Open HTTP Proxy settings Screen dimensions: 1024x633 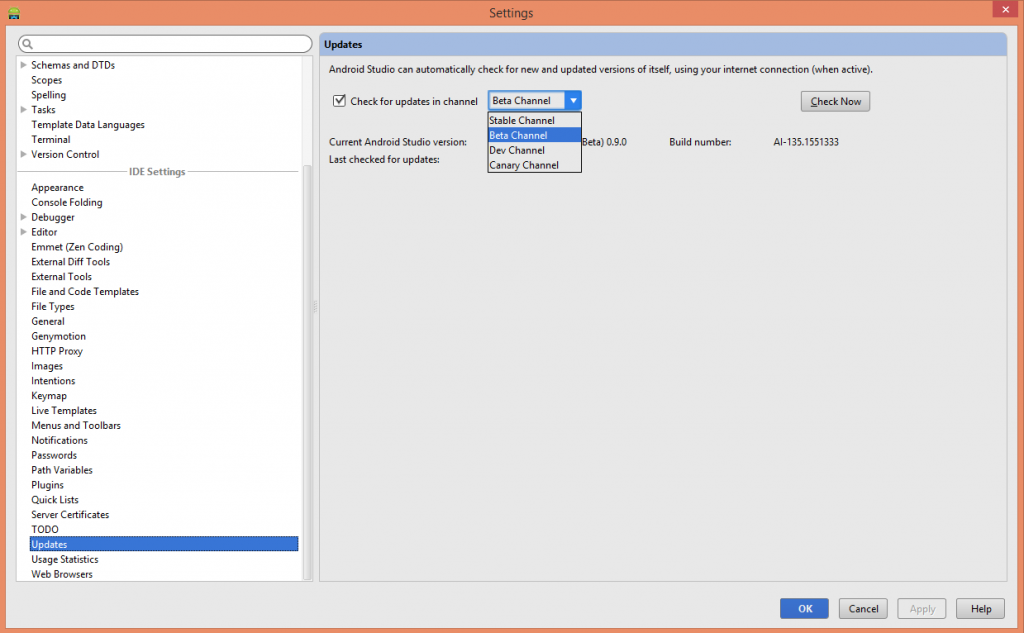coord(57,351)
